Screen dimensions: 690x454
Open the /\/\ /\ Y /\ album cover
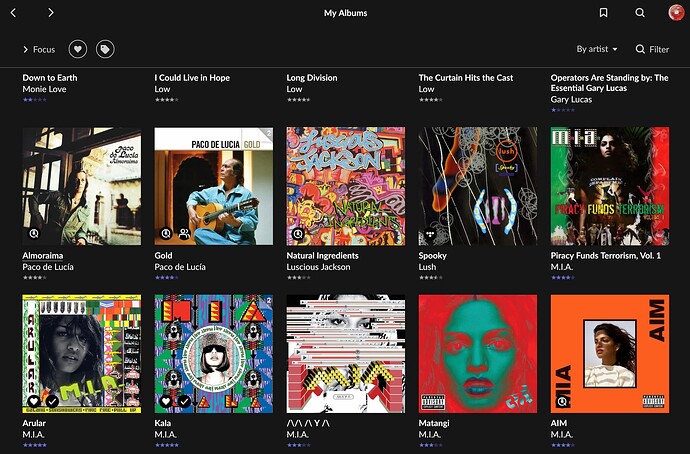pyautogui.click(x=345, y=354)
